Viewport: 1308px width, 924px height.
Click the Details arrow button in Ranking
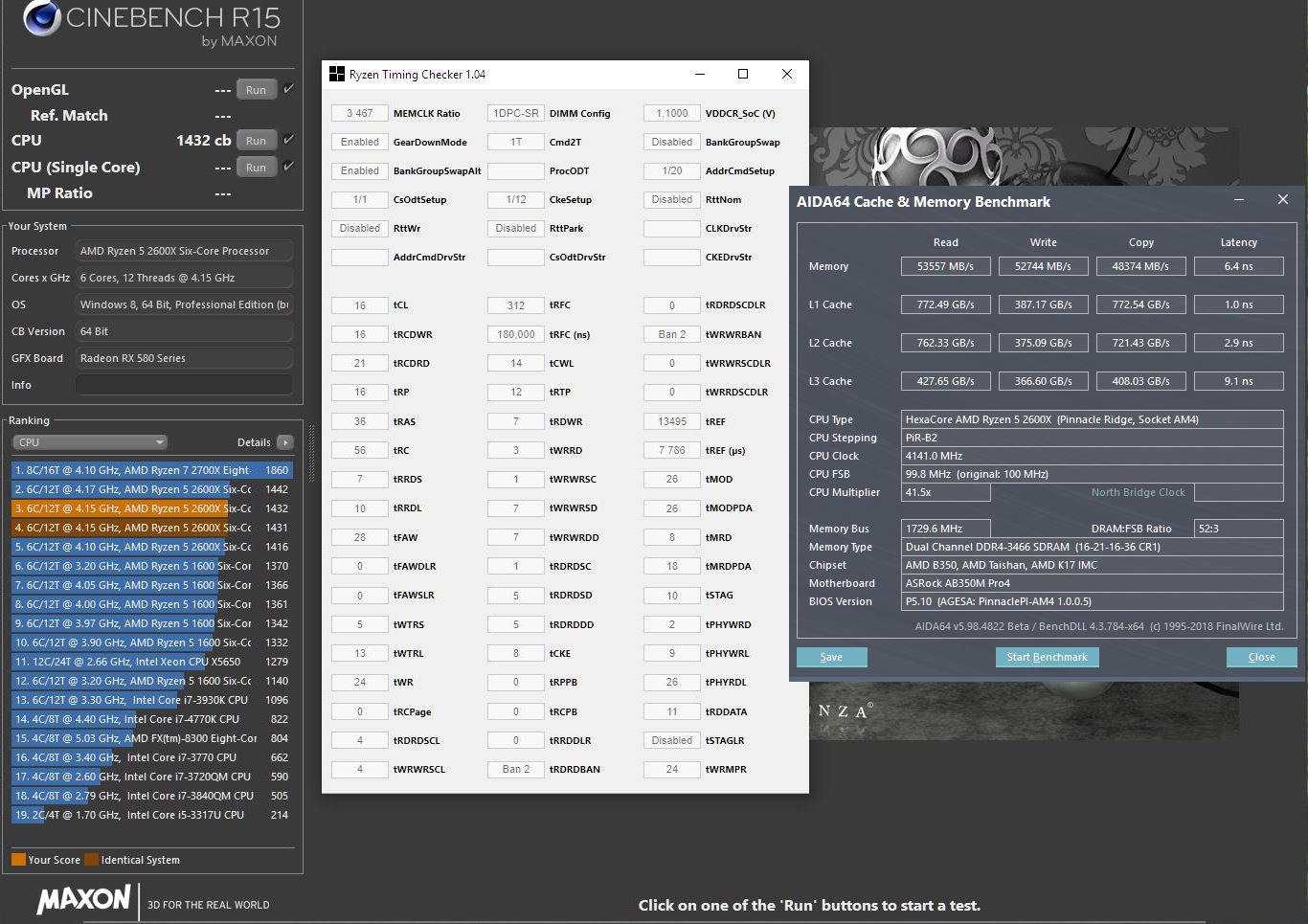click(x=284, y=442)
